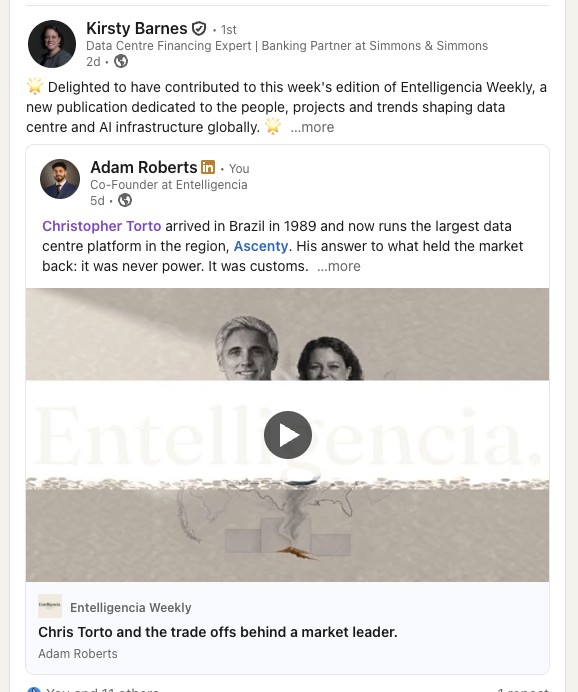Expand Adam Roberts' post text with ...more
This screenshot has width=578, height=692.
coord(339,266)
